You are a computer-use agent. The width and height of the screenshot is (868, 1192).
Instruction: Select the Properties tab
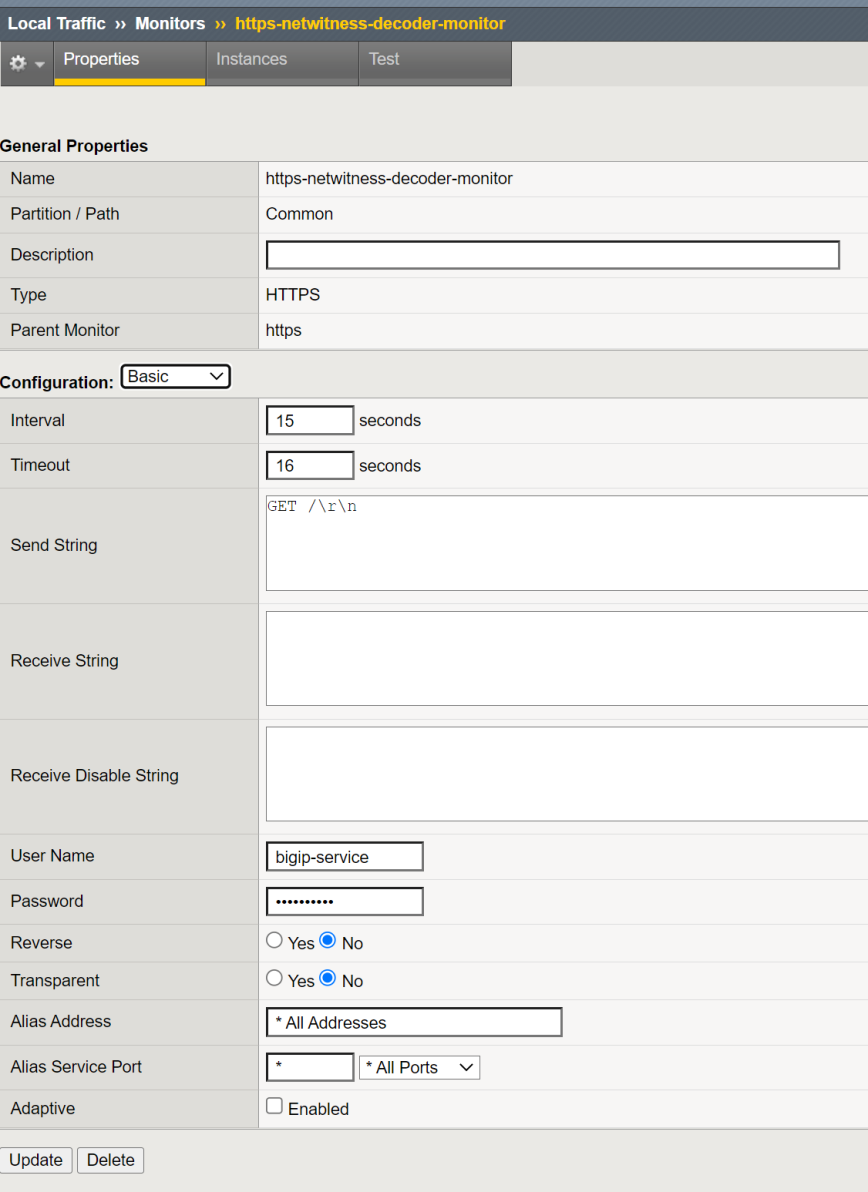pos(101,60)
